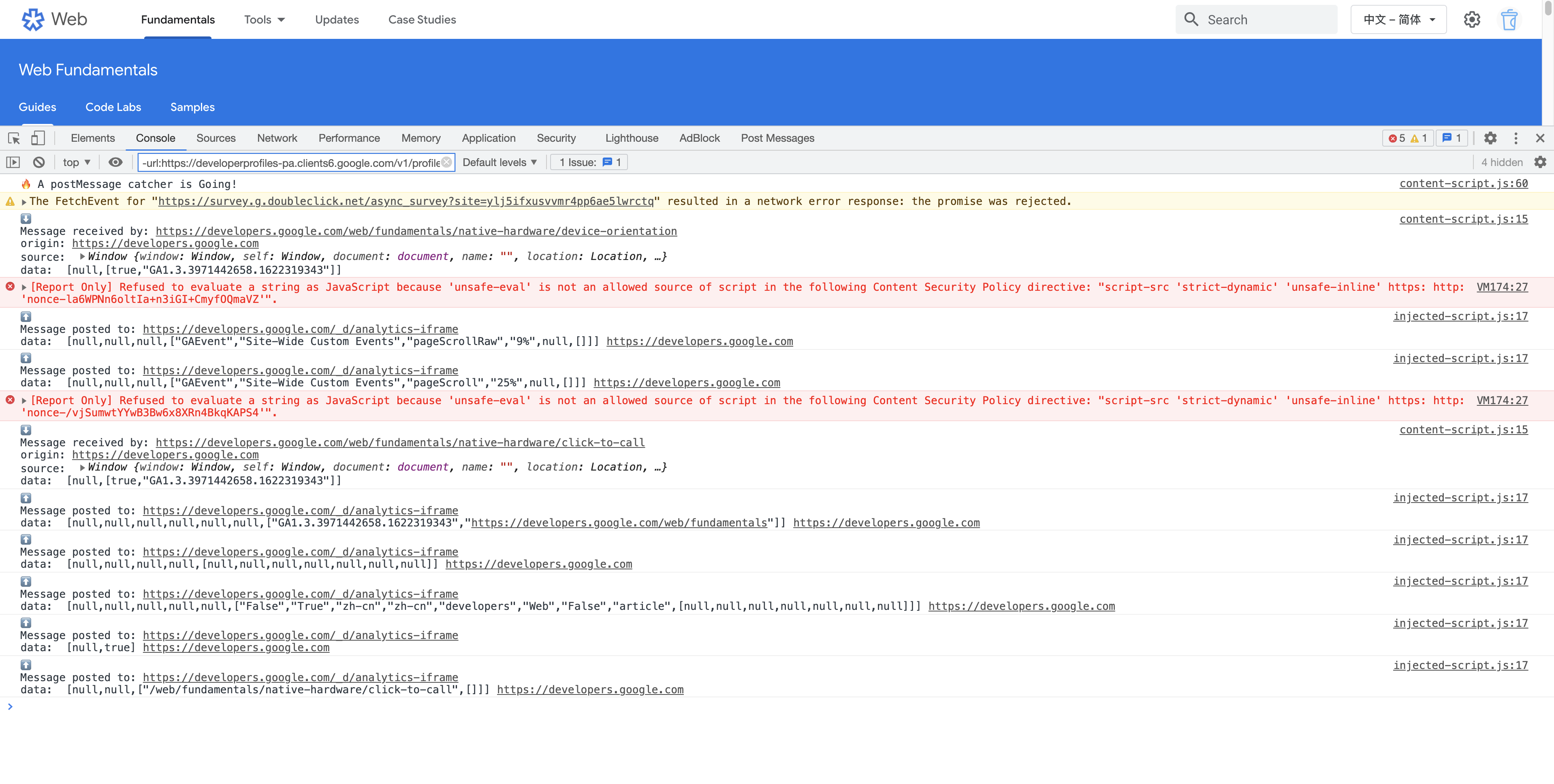The image size is (1554, 784).
Task: Click the 1 Issue button
Action: [589, 162]
